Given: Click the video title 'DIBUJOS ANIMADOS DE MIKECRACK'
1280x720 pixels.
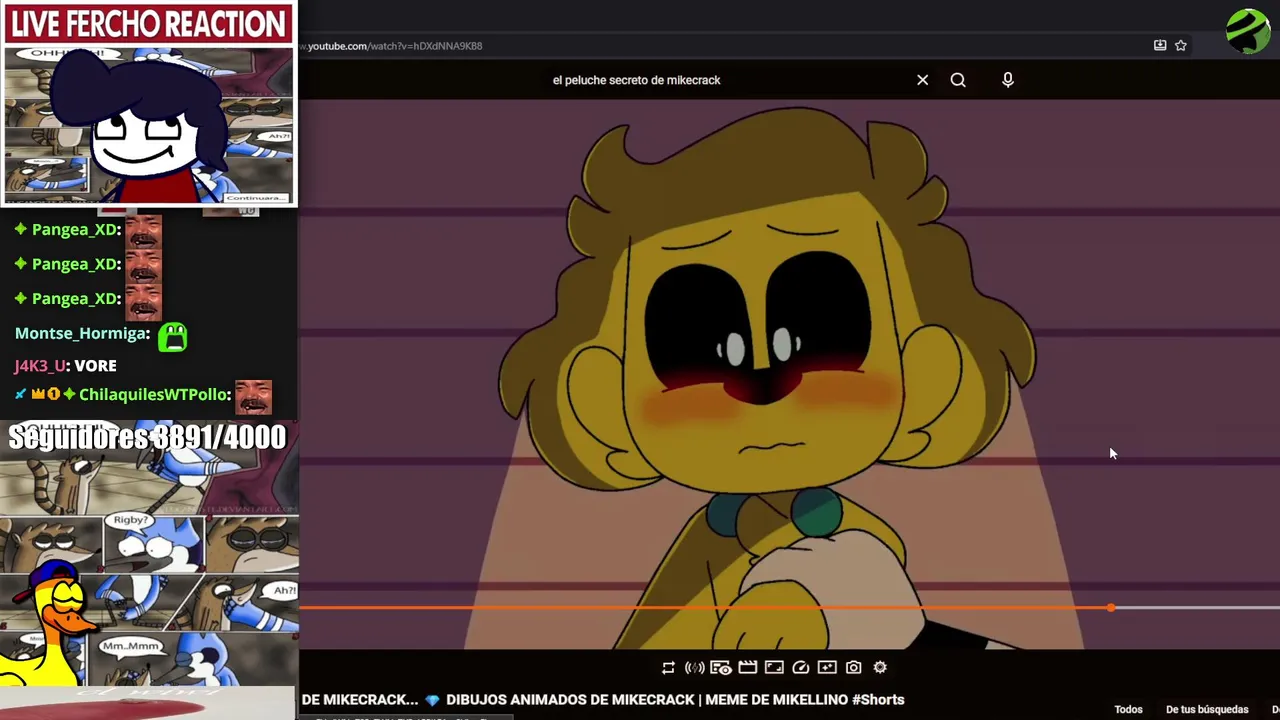Looking at the screenshot, I should click(675, 700).
